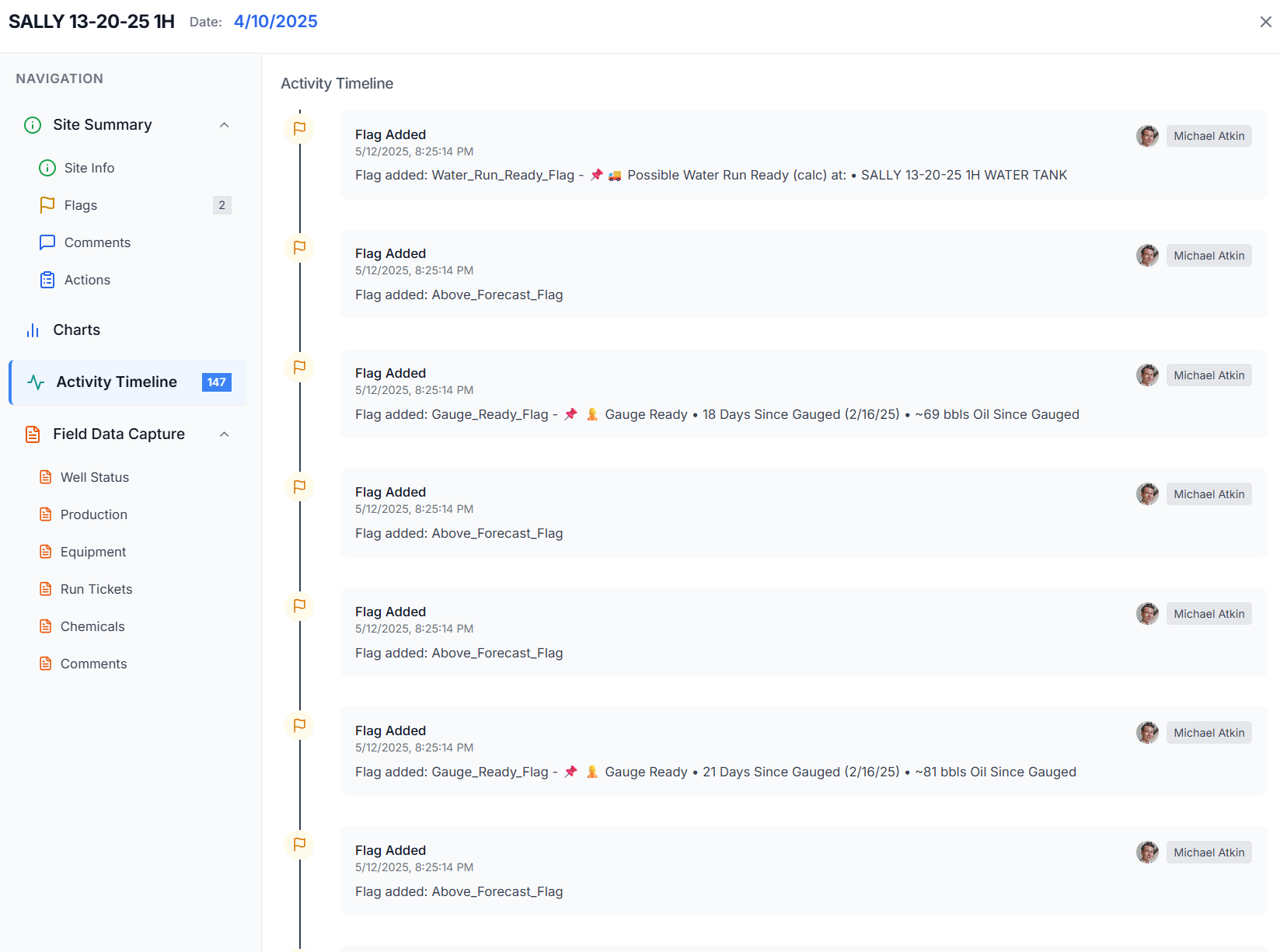
Task: Click the Well Status document icon
Action: tap(45, 476)
